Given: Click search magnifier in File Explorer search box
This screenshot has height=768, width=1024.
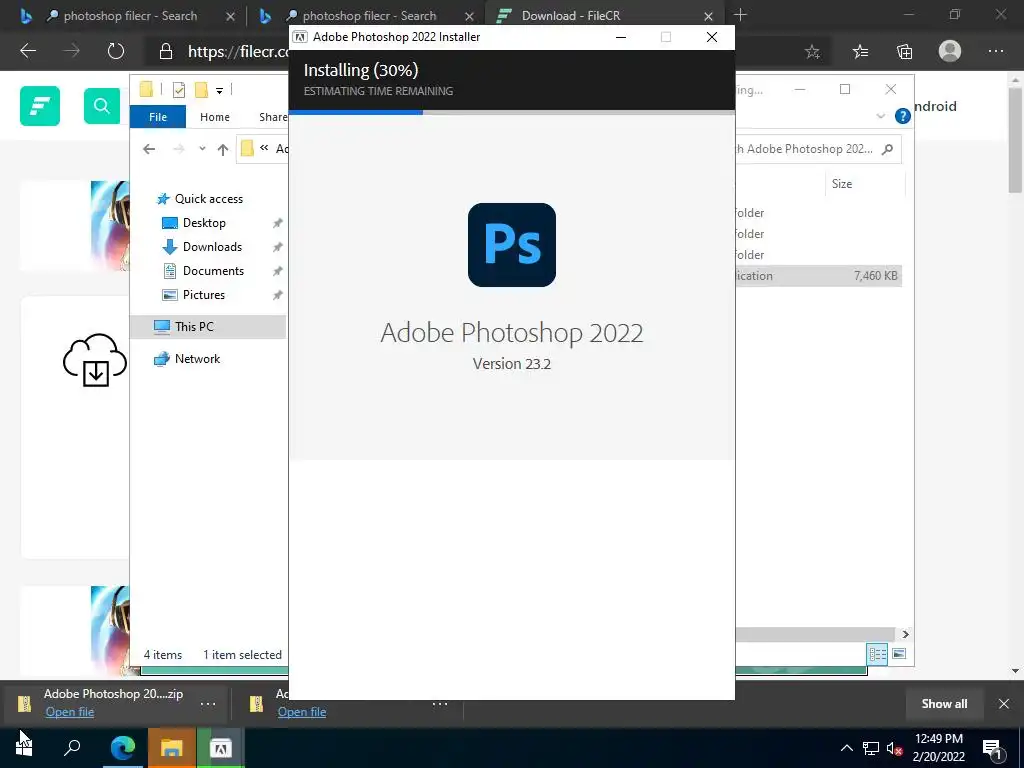Looking at the screenshot, I should (x=887, y=150).
